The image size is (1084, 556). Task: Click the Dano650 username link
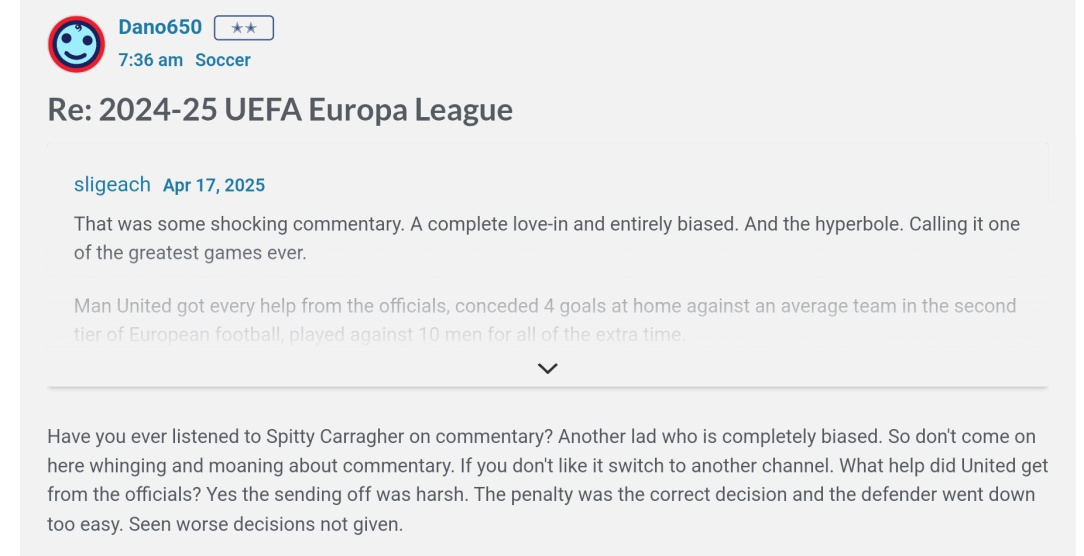point(160,27)
